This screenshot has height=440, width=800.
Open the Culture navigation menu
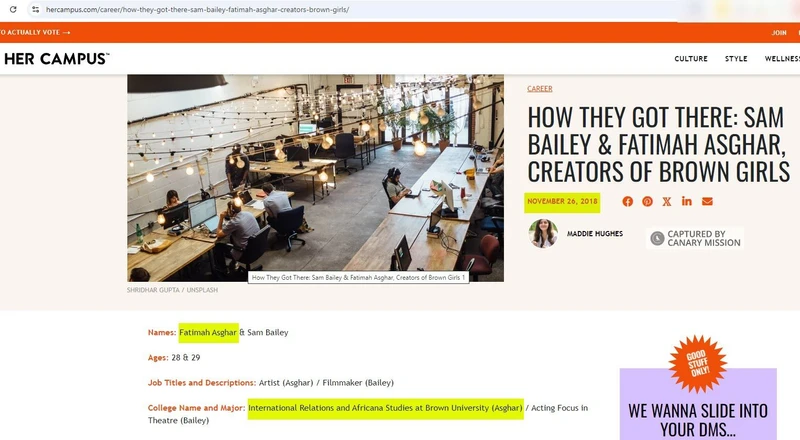click(691, 59)
